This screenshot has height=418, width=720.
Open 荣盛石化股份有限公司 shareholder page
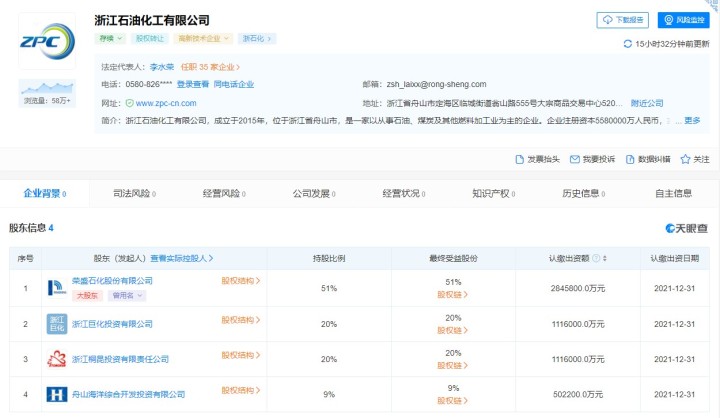112,281
